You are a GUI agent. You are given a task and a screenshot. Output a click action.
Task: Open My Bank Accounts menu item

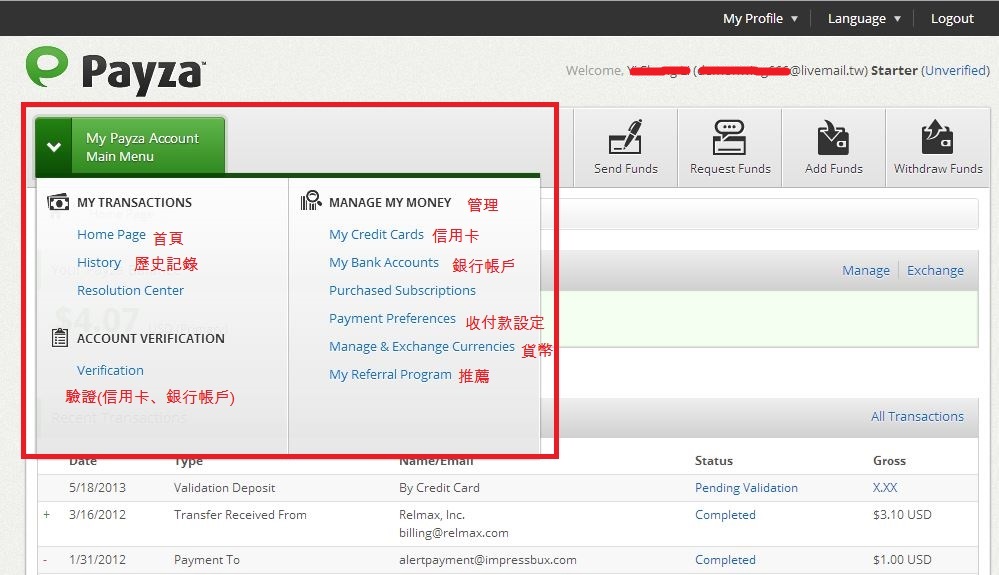point(384,262)
